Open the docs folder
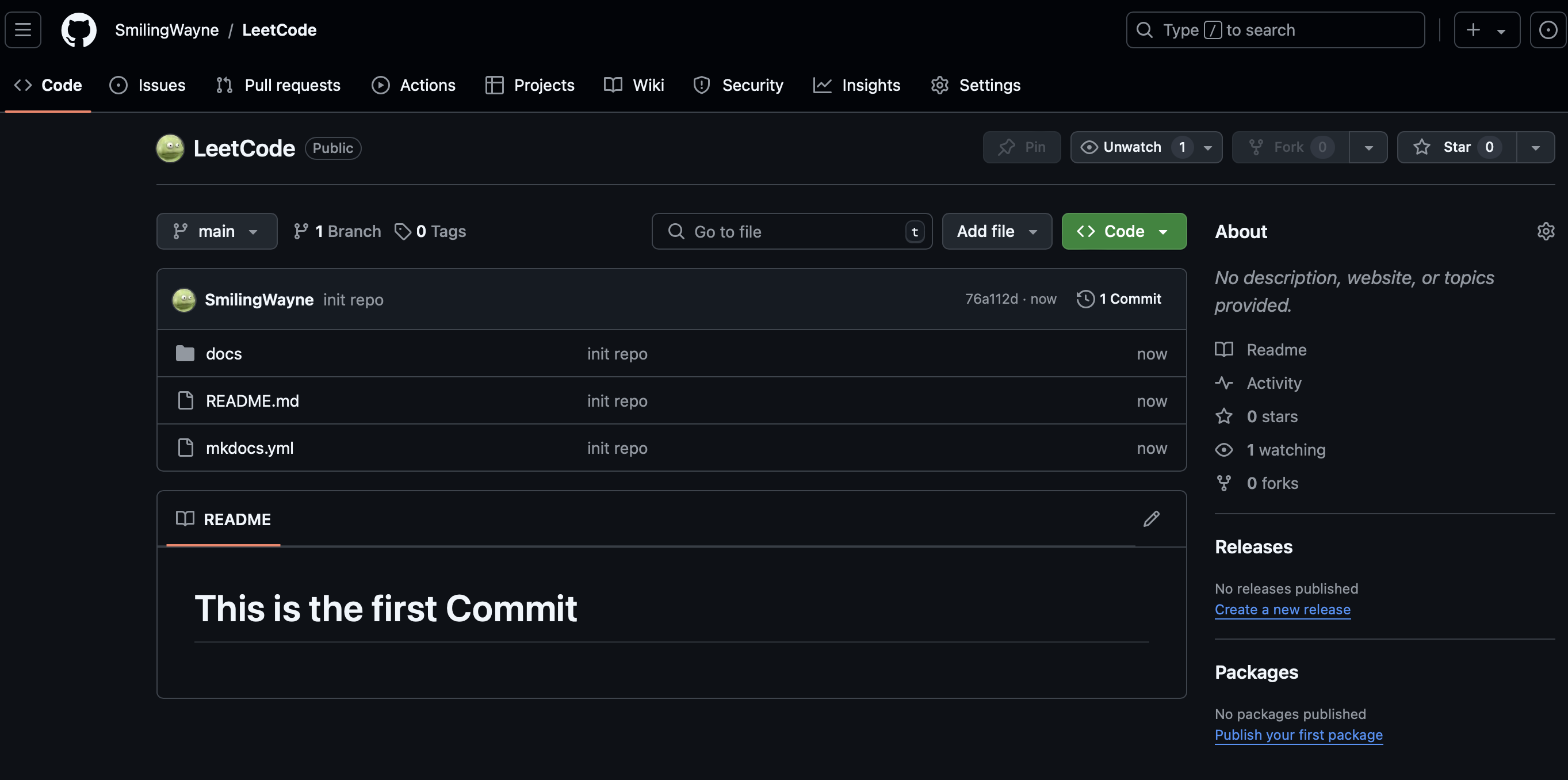Viewport: 1568px width, 780px height. point(223,354)
